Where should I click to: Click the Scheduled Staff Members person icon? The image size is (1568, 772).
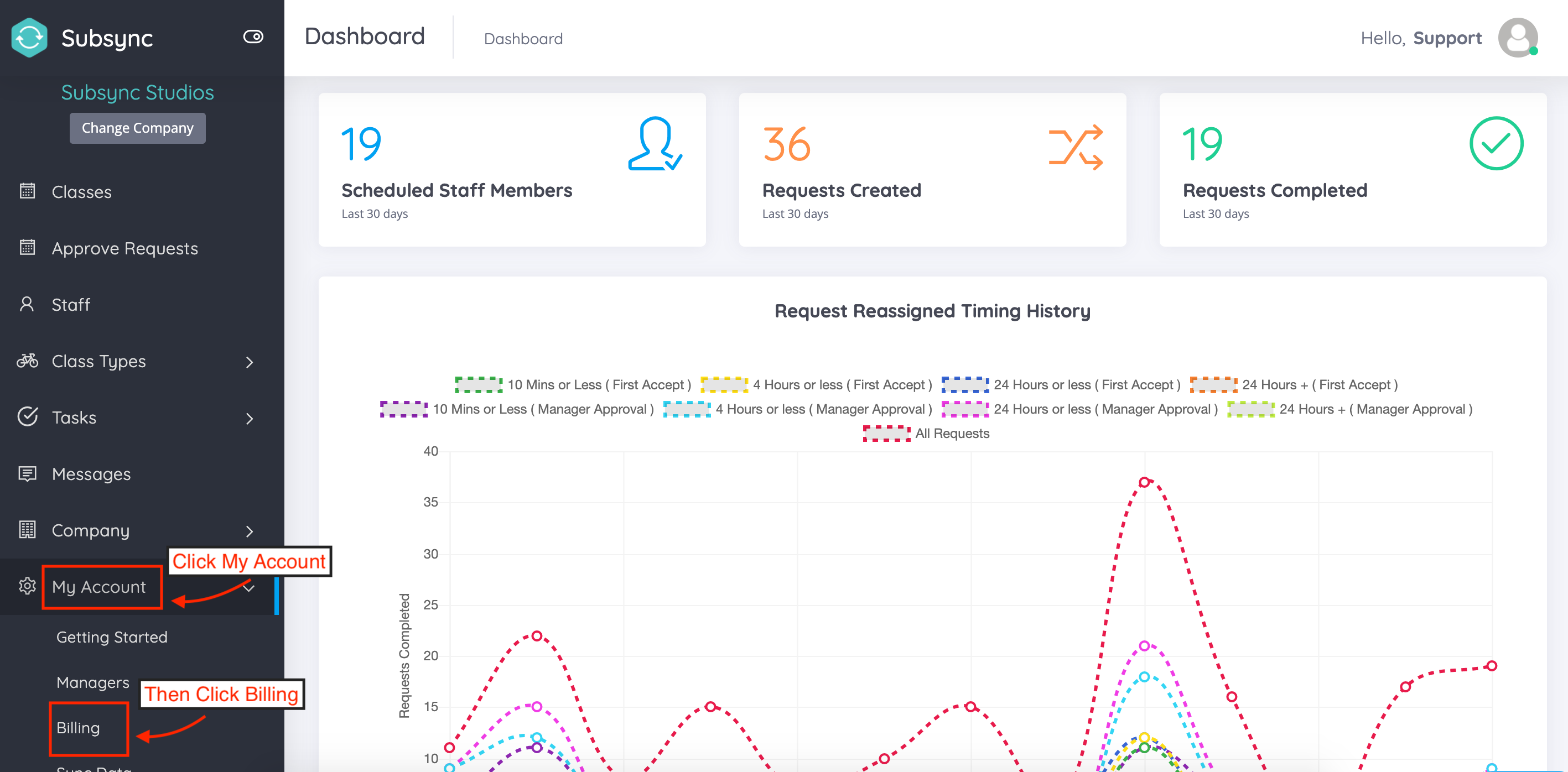[x=655, y=144]
